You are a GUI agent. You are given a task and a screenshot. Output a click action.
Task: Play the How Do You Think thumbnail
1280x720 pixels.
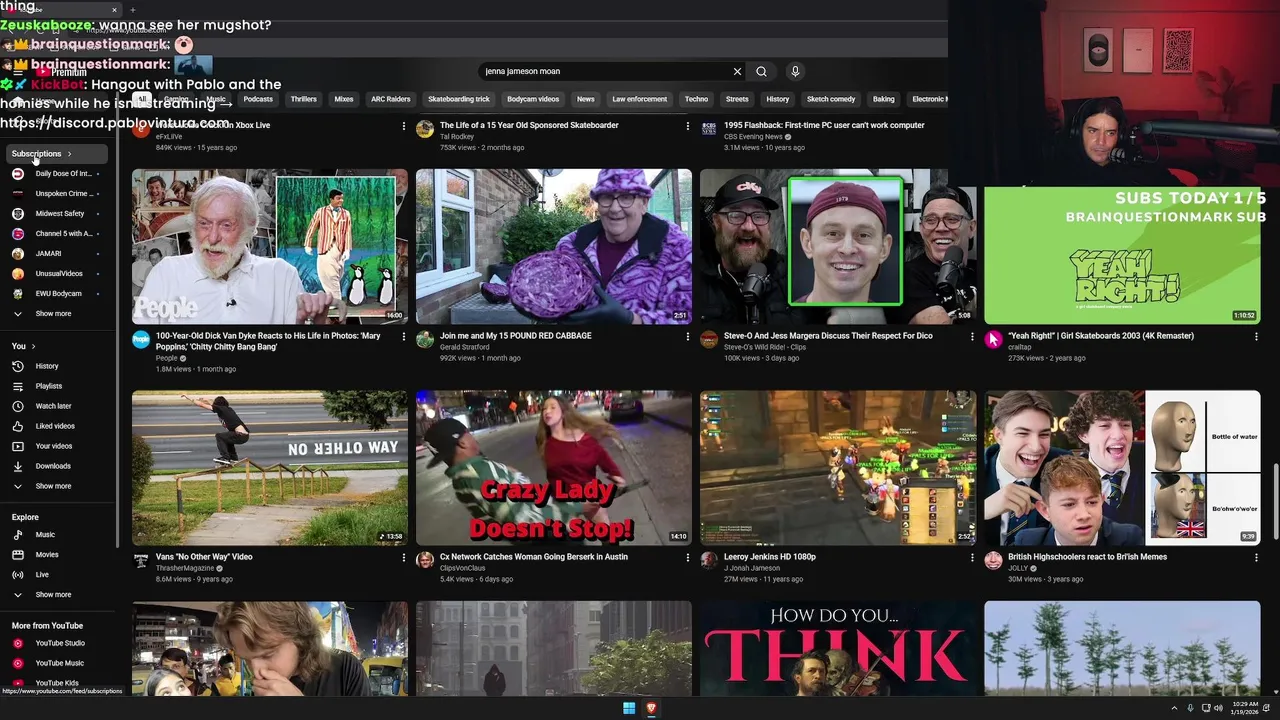(x=838, y=648)
